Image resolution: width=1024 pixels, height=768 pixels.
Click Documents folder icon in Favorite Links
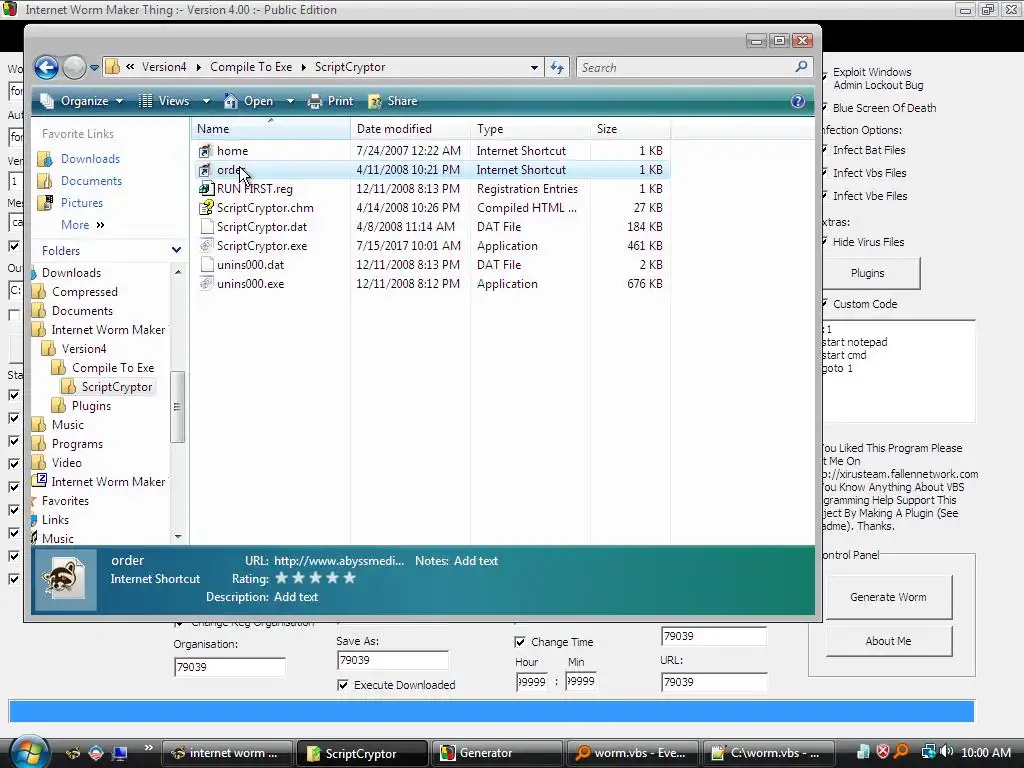point(44,181)
